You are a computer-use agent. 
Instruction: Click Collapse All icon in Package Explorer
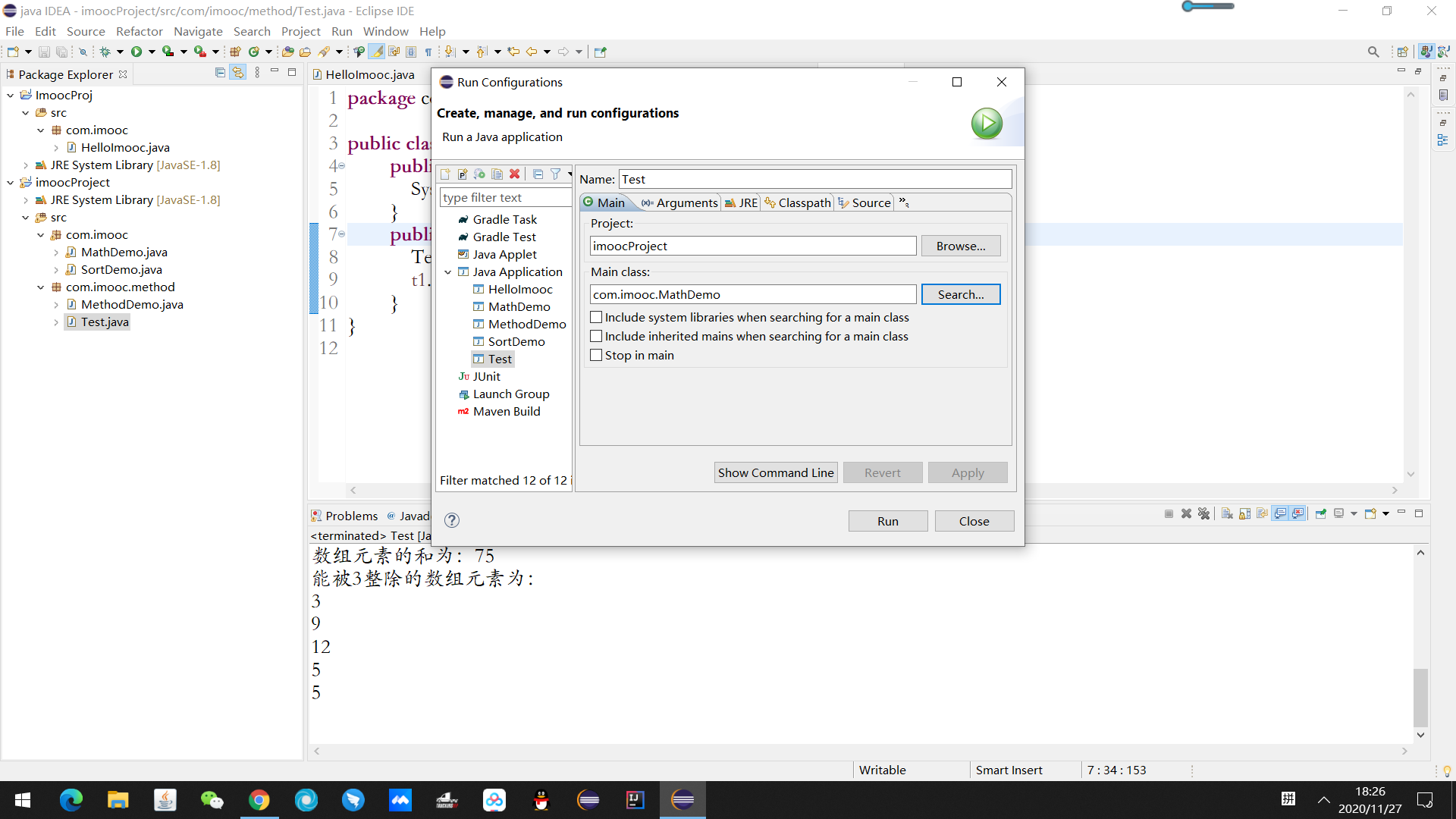[220, 73]
